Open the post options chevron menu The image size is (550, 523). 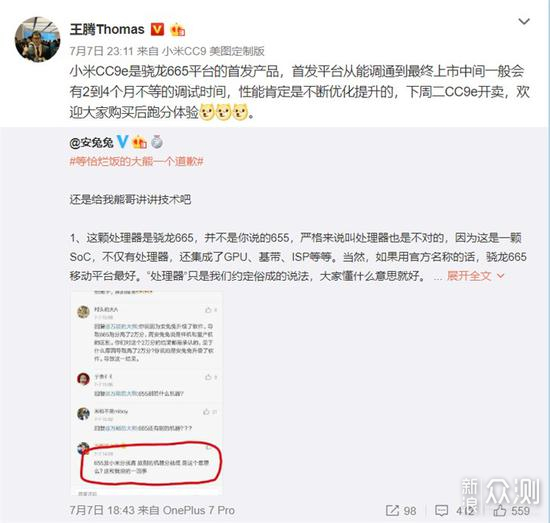524,22
